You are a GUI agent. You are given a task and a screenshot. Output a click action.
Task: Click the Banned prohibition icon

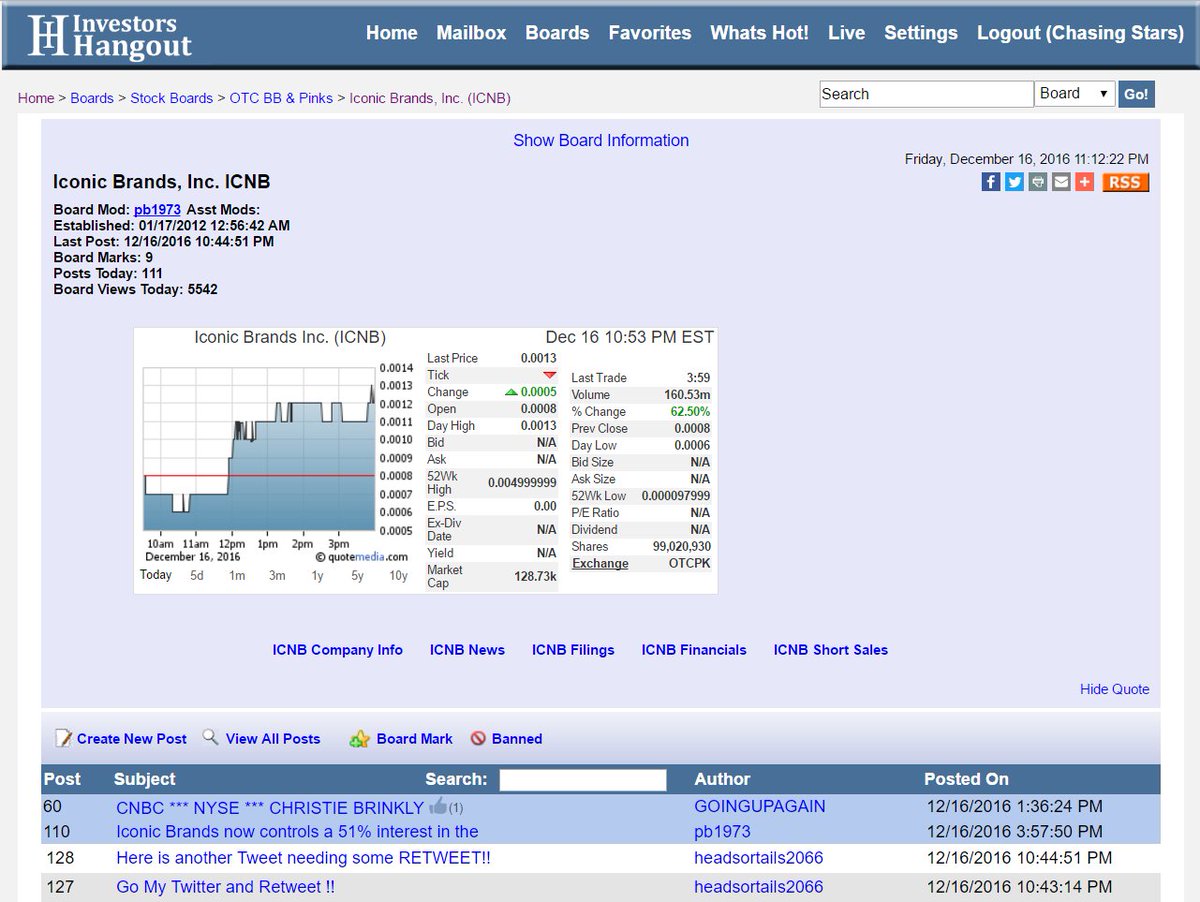478,739
